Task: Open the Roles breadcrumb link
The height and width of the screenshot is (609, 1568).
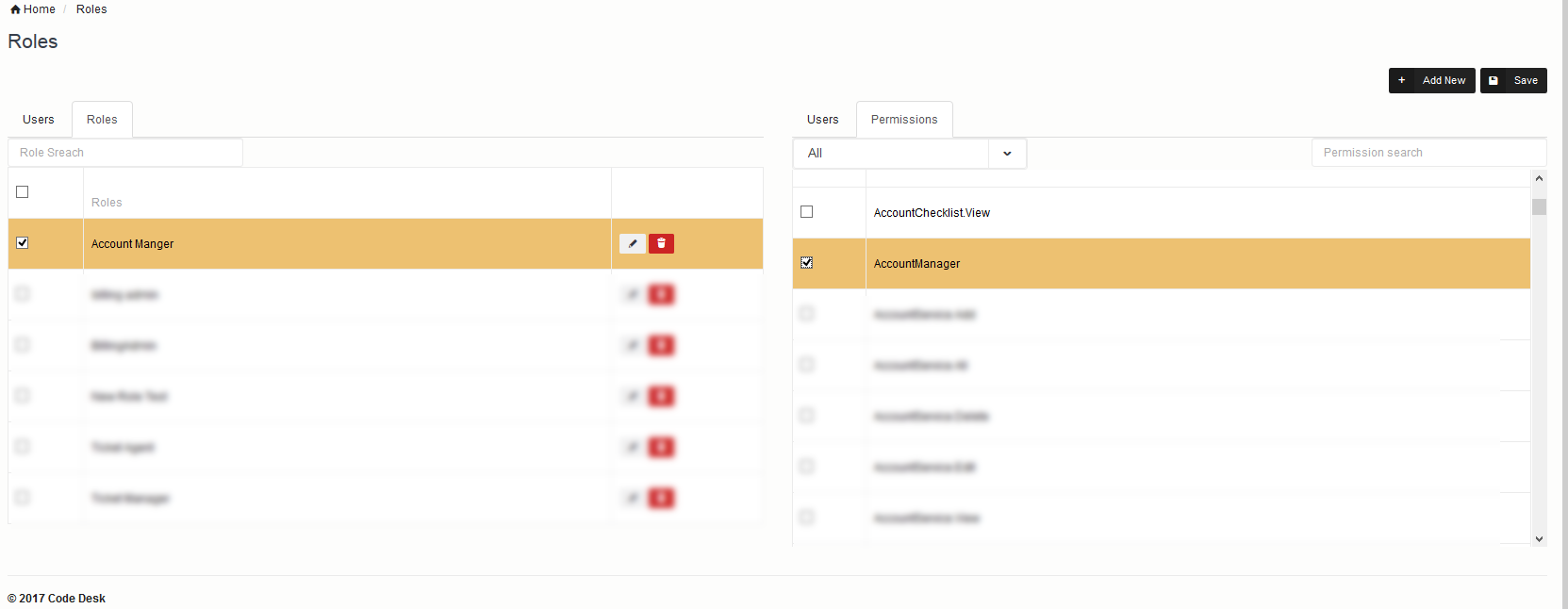Action: pos(91,9)
